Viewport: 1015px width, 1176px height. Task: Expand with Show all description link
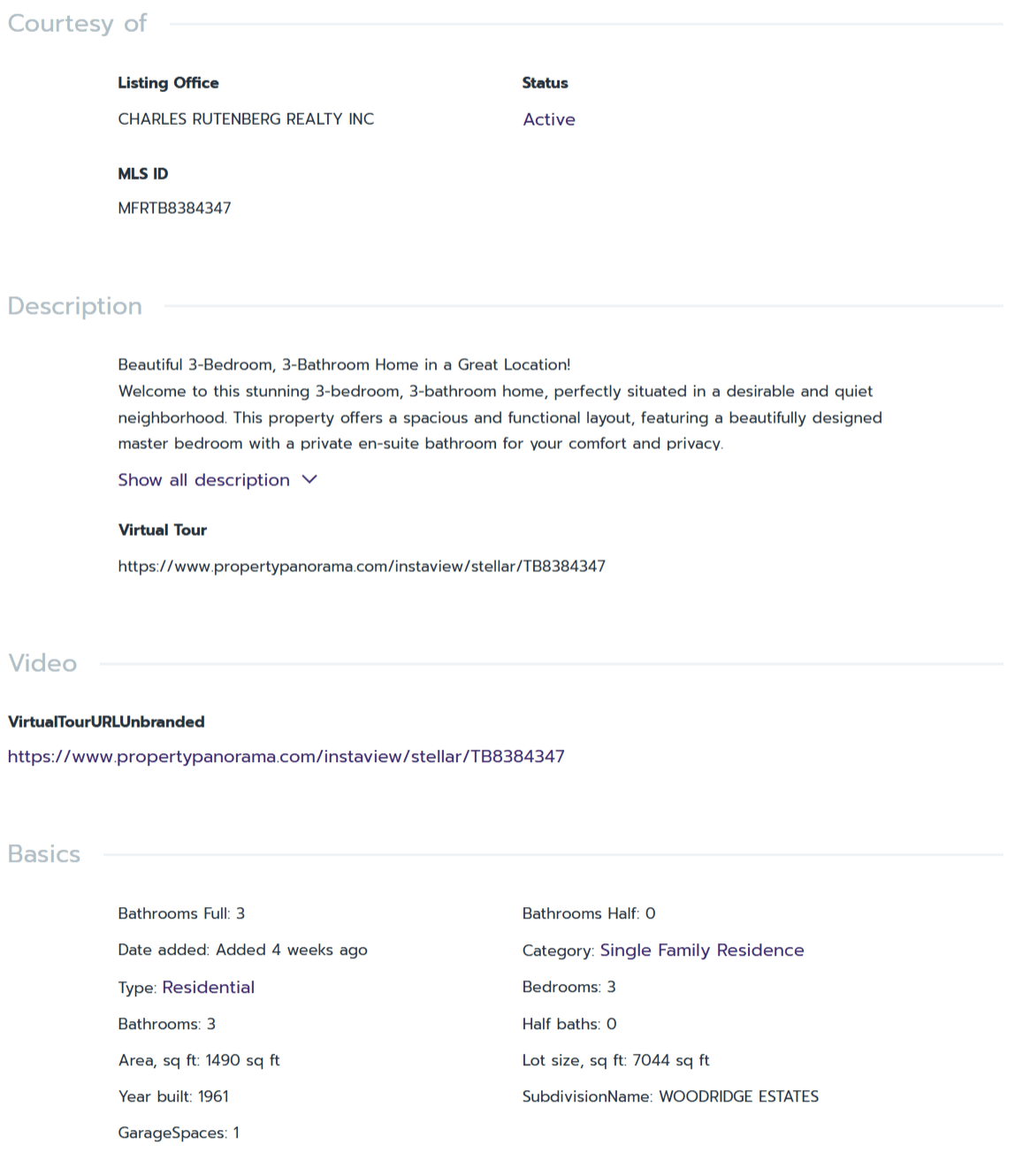[x=203, y=480]
